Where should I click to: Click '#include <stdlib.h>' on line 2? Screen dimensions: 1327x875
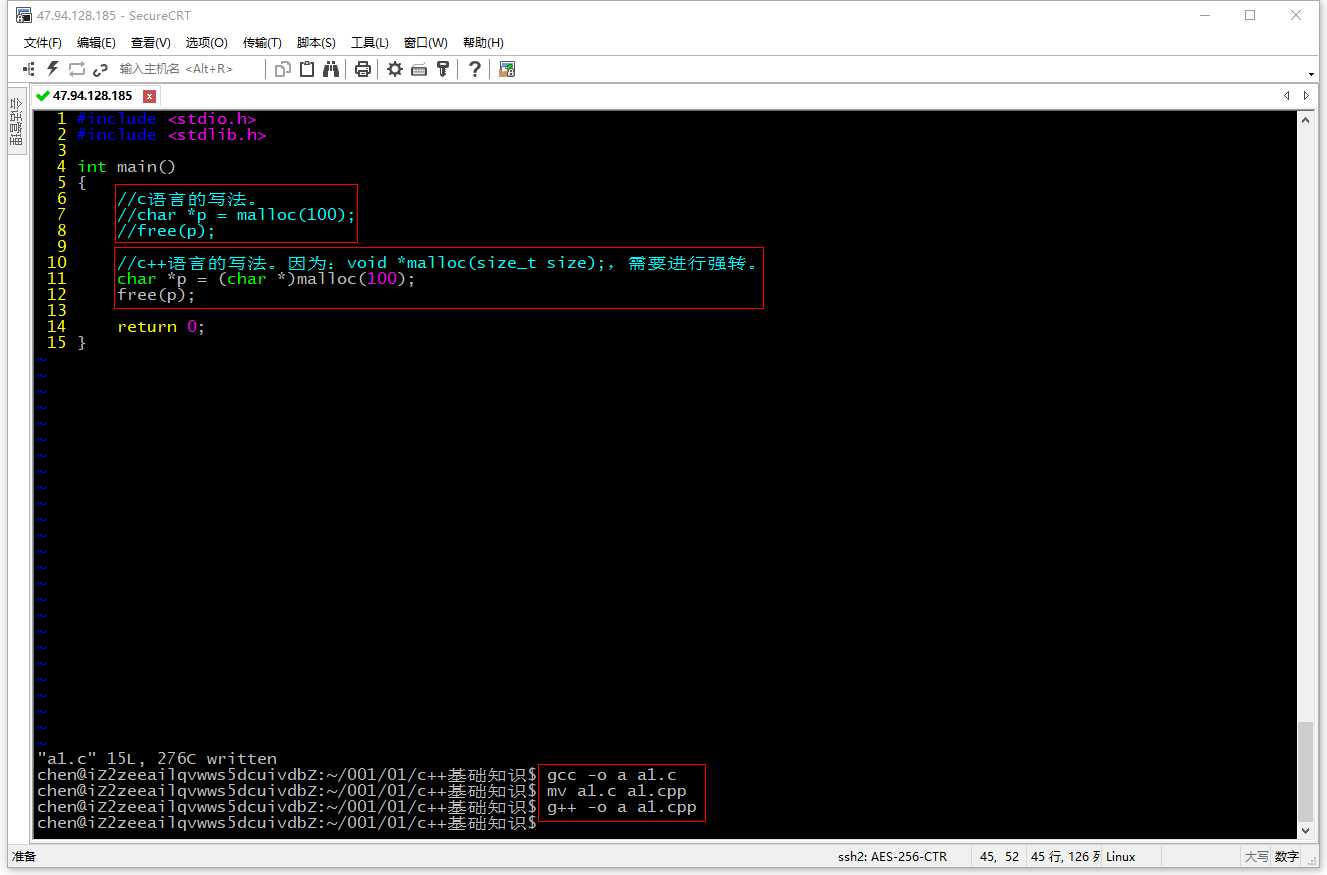coord(172,135)
